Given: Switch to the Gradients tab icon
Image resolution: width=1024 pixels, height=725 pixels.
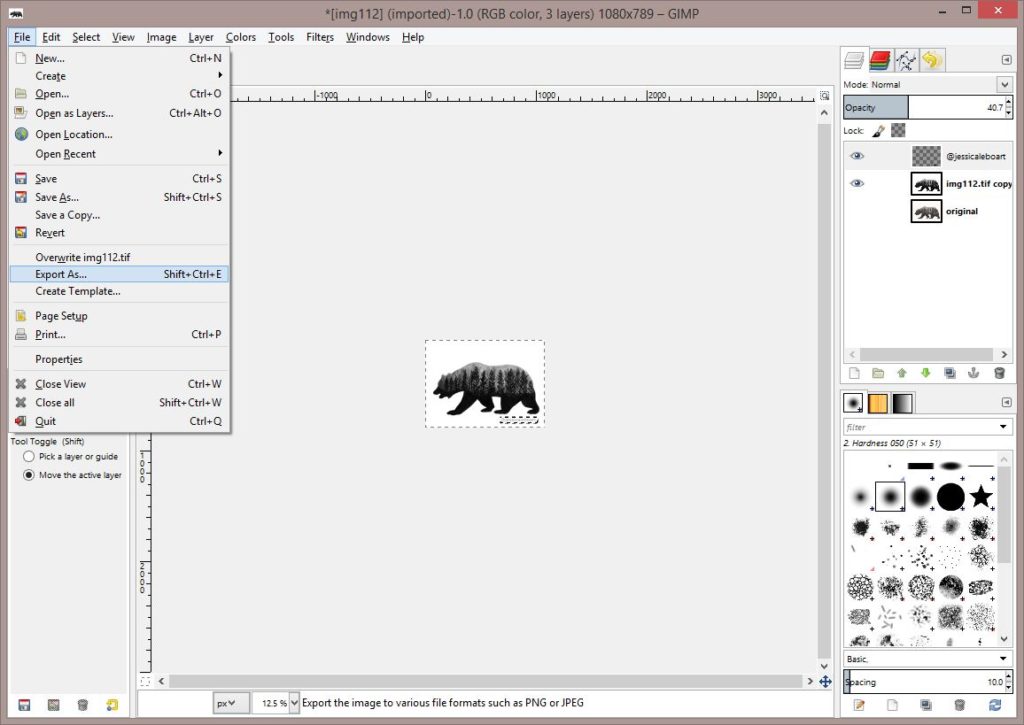Looking at the screenshot, I should 902,403.
